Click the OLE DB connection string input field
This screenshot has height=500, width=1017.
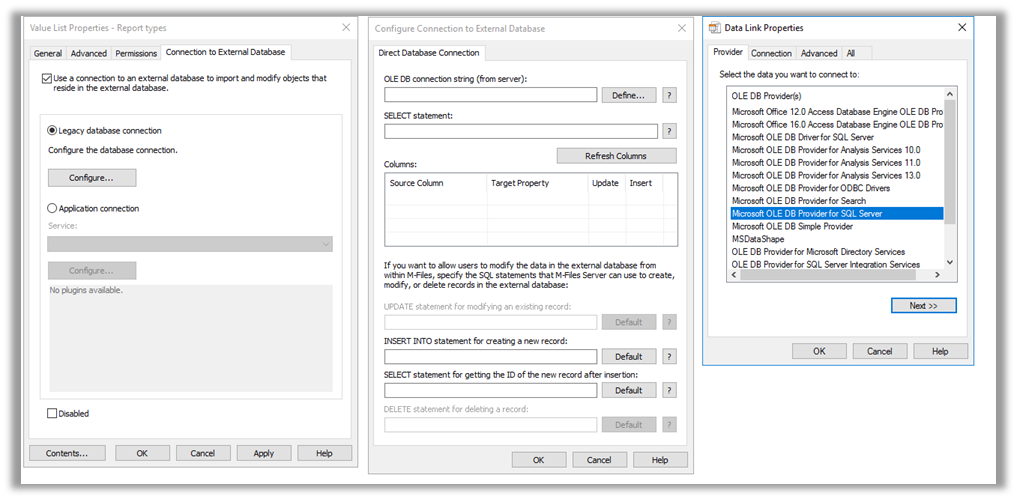tap(490, 95)
